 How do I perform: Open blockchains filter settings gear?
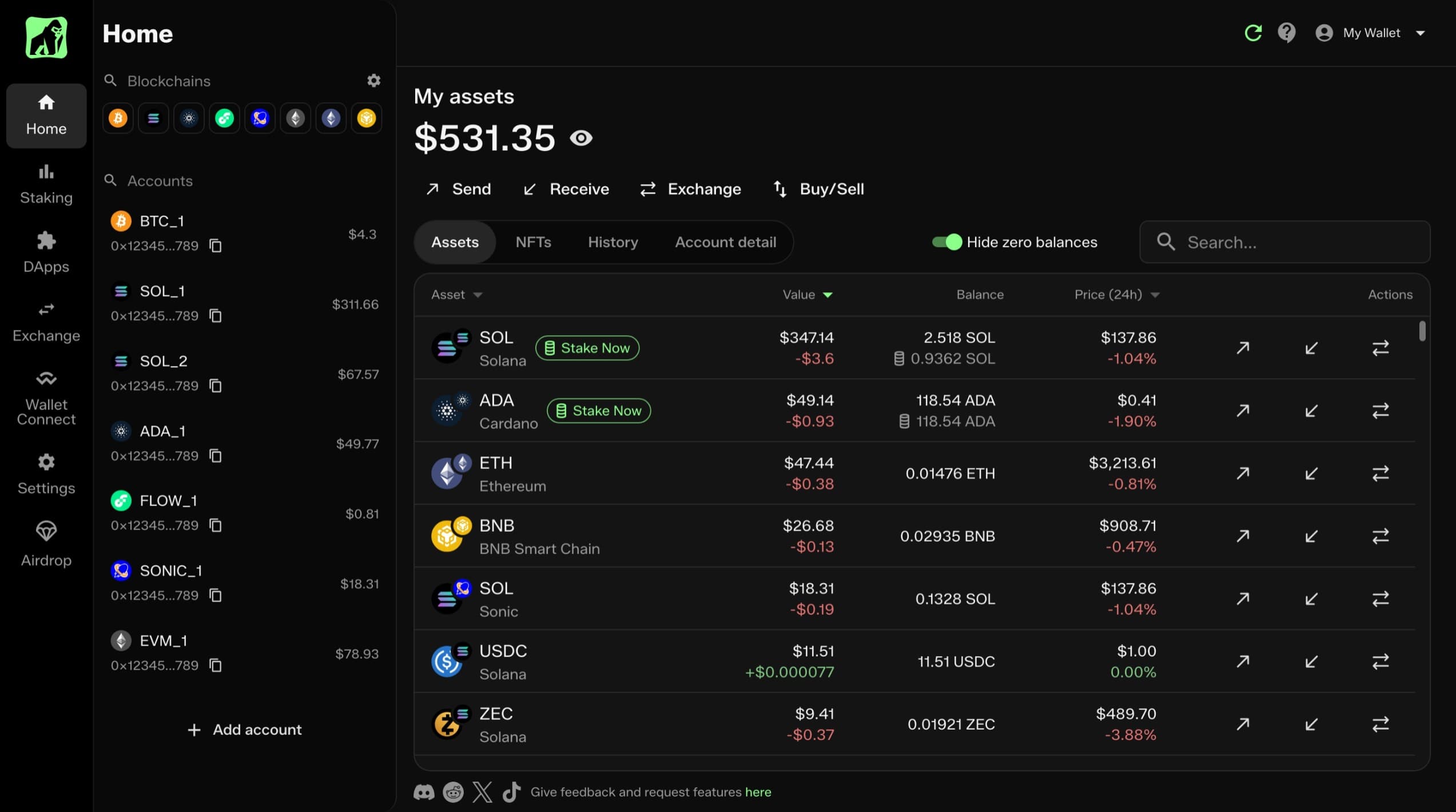[x=373, y=80]
